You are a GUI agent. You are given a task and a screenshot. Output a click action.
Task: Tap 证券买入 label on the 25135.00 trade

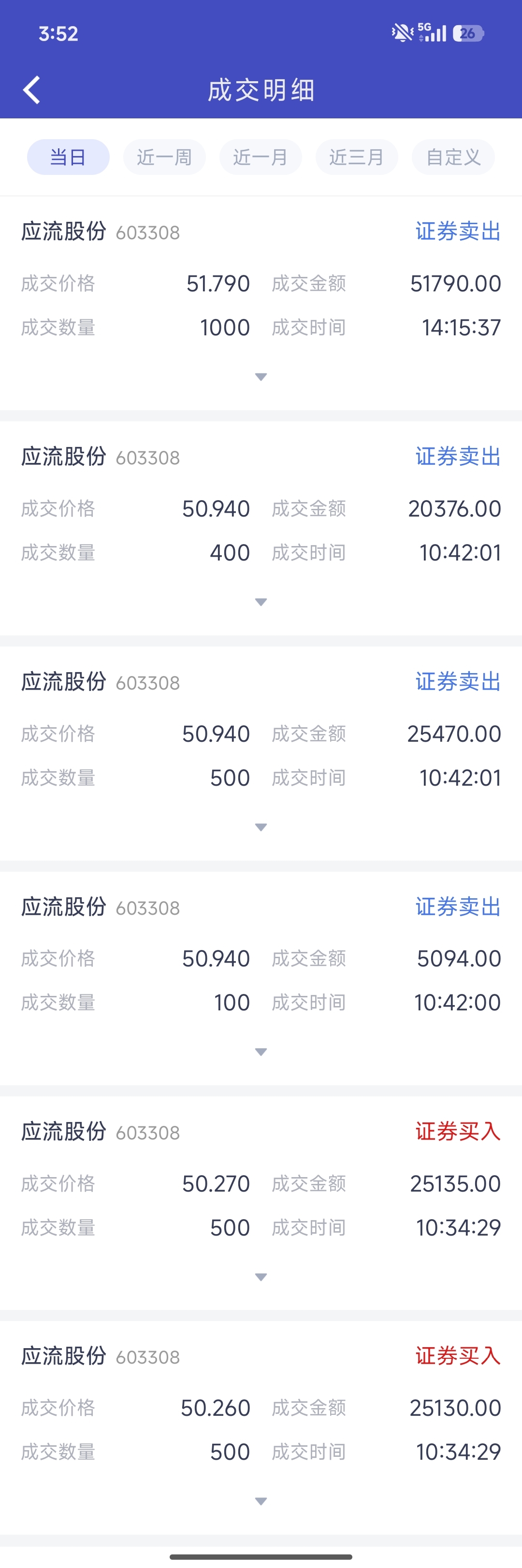[x=458, y=1132]
